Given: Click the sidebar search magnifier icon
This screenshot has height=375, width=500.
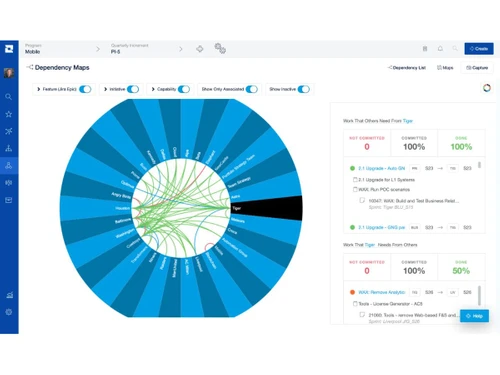Looking at the screenshot, I should click(9, 97).
